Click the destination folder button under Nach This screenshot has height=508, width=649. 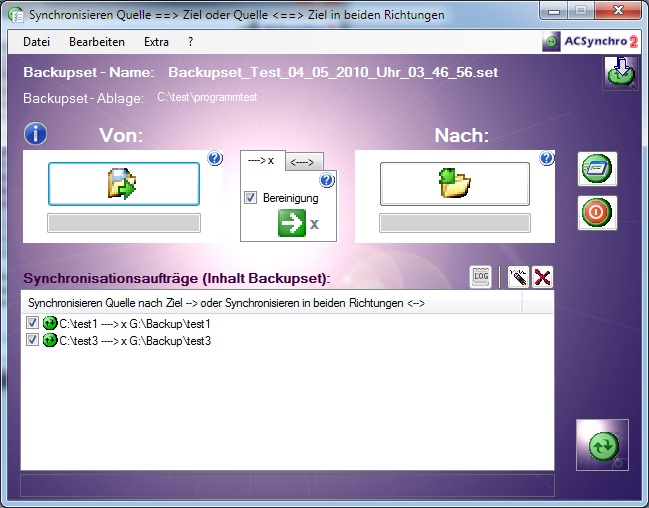455,184
